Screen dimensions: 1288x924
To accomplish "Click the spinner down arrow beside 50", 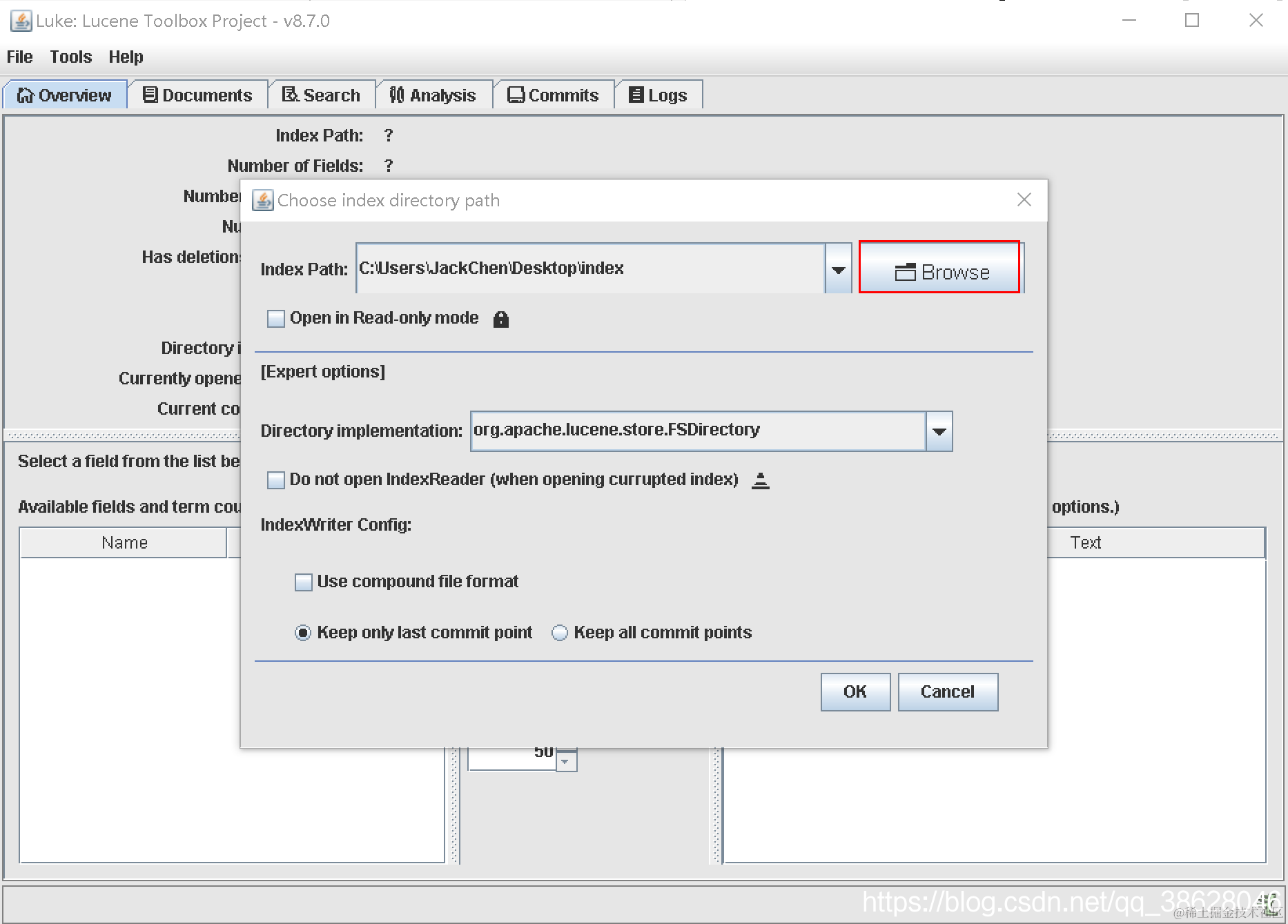I will (x=566, y=762).
